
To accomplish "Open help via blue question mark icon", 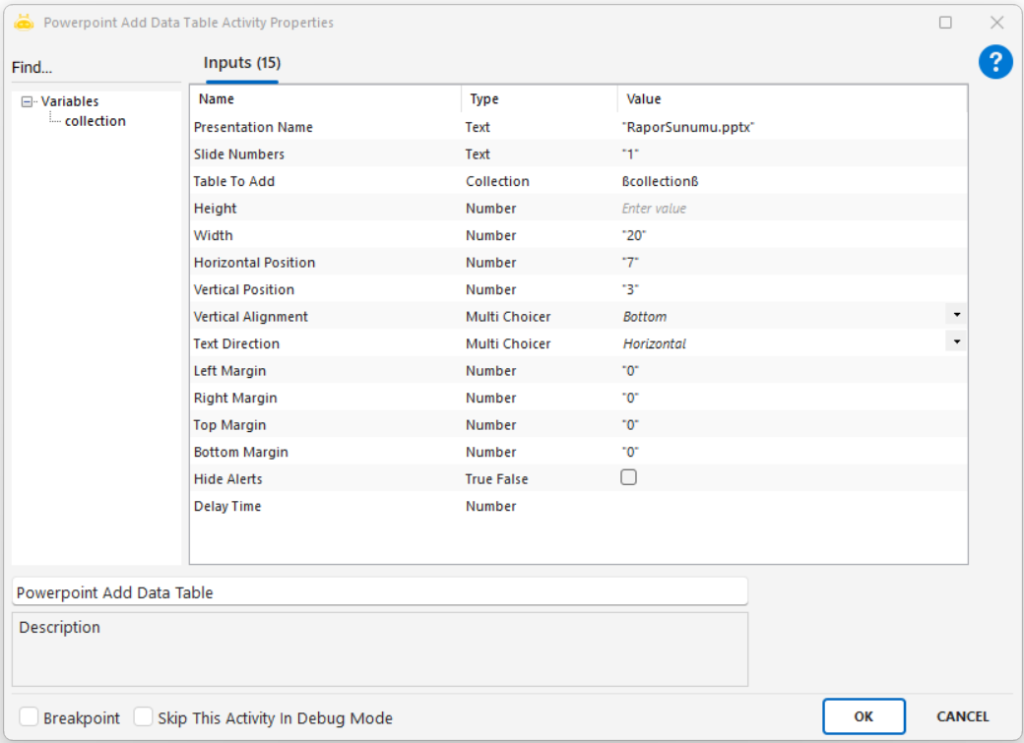I will pyautogui.click(x=995, y=63).
